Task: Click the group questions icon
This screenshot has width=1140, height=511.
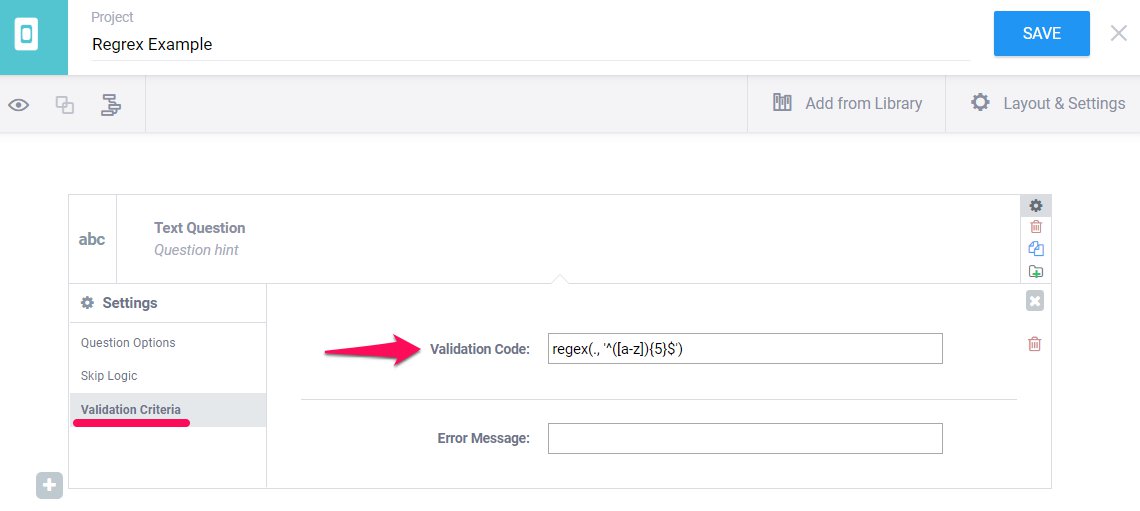Action: point(65,104)
